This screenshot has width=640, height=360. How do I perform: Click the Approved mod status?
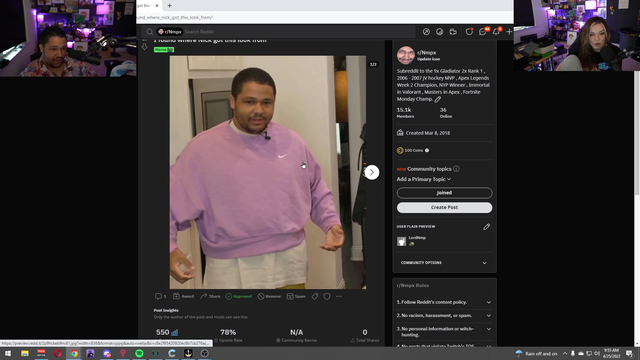click(x=239, y=296)
